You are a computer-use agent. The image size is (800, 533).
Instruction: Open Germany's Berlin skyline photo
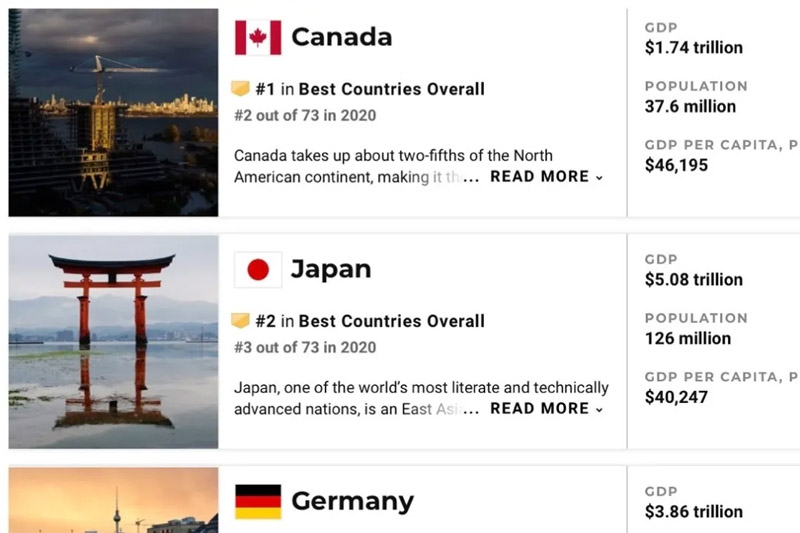113,500
